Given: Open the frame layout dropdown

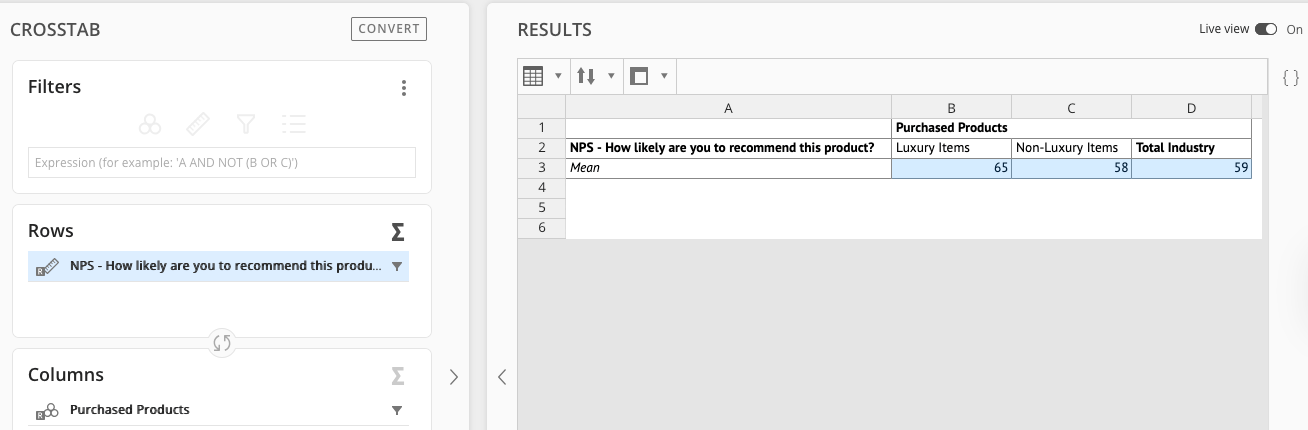Looking at the screenshot, I should (648, 76).
